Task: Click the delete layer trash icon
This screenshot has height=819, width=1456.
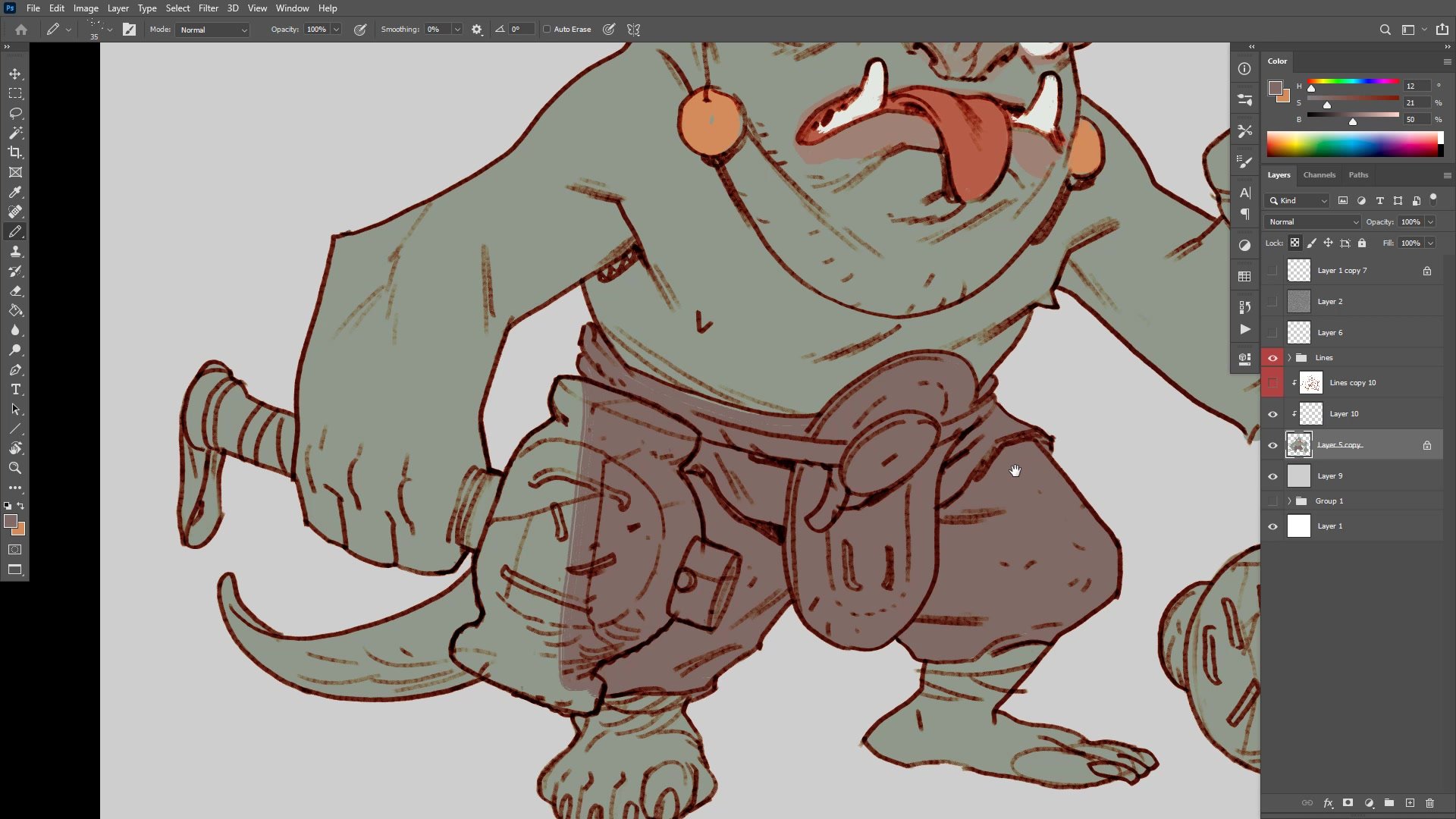Action: pyautogui.click(x=1429, y=802)
